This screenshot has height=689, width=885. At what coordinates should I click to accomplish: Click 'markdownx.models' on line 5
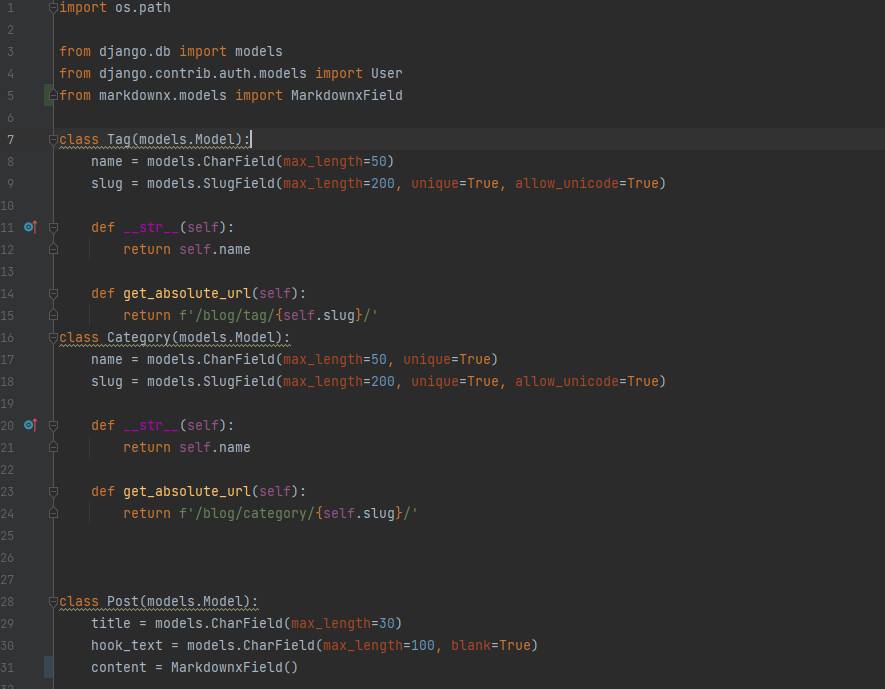163,95
